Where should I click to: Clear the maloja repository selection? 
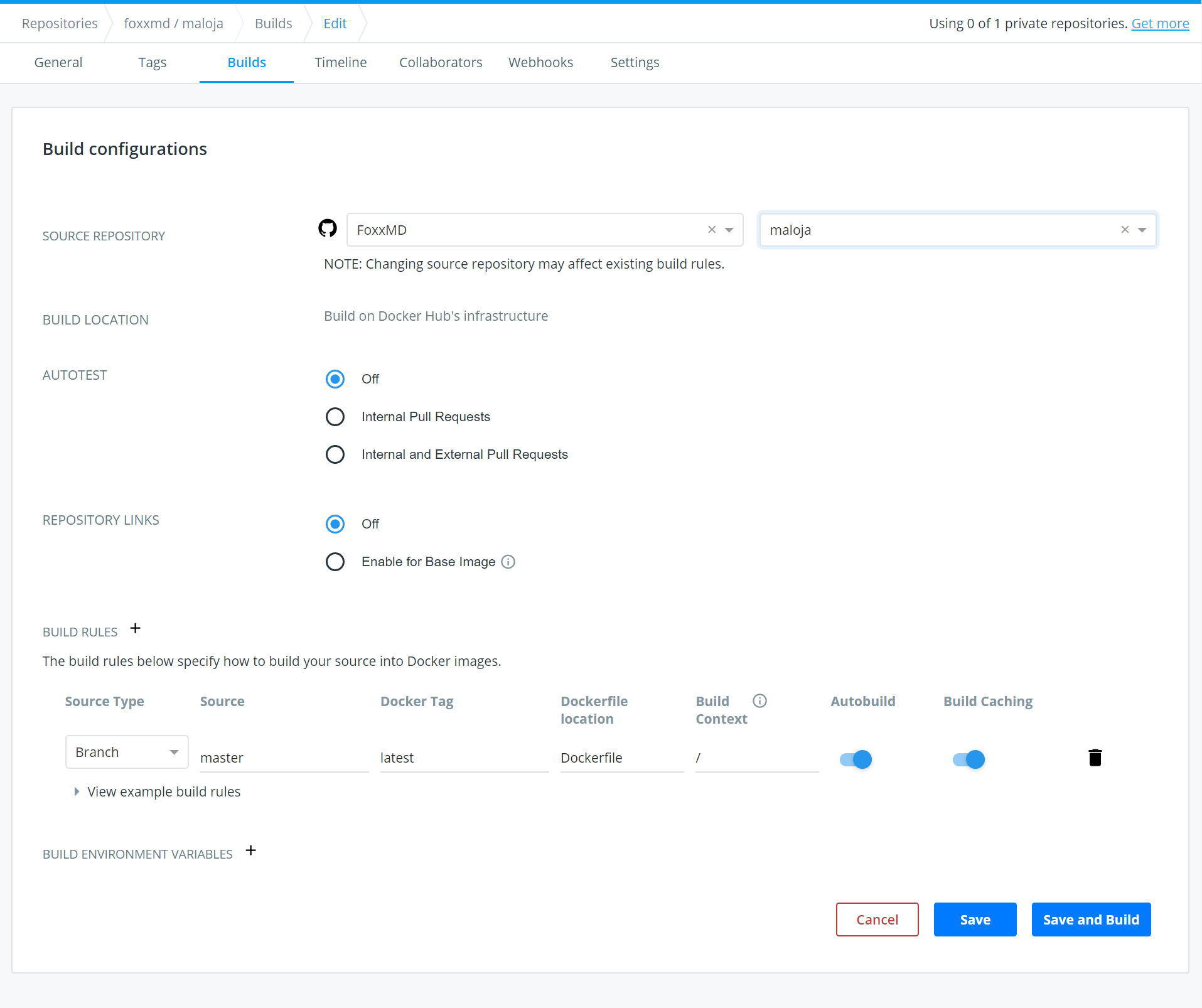1125,230
